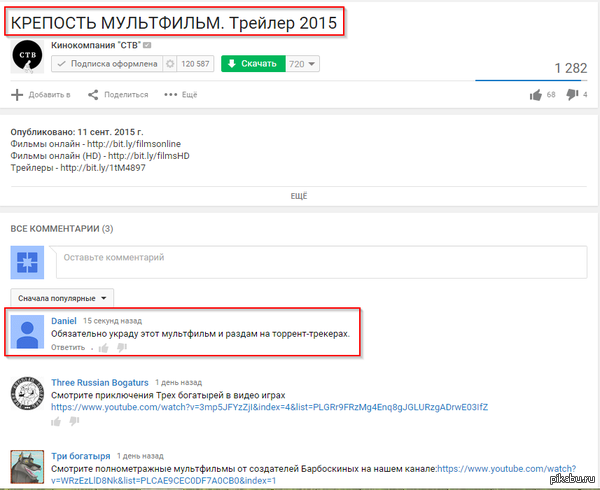This screenshot has width=600, height=490.
Task: Click the thumbs down dislike icon on video
Action: click(572, 95)
